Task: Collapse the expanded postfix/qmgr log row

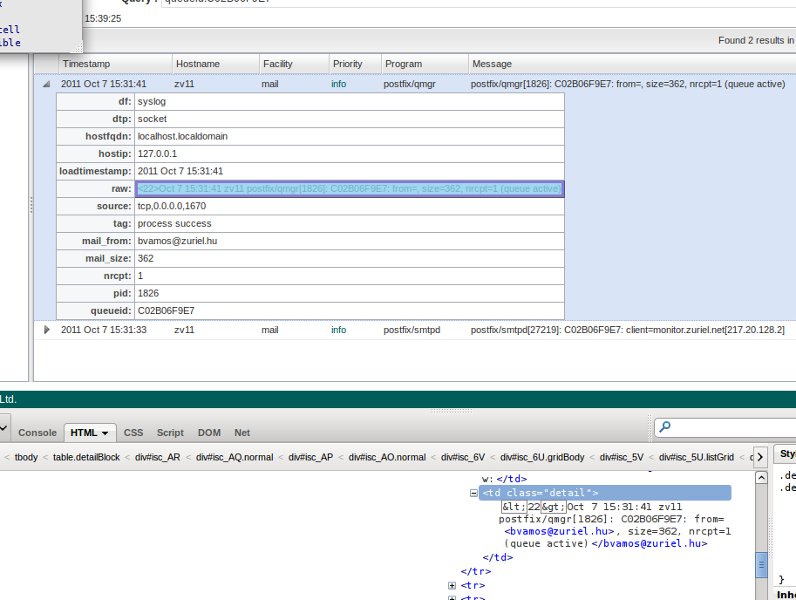Action: tap(46, 85)
